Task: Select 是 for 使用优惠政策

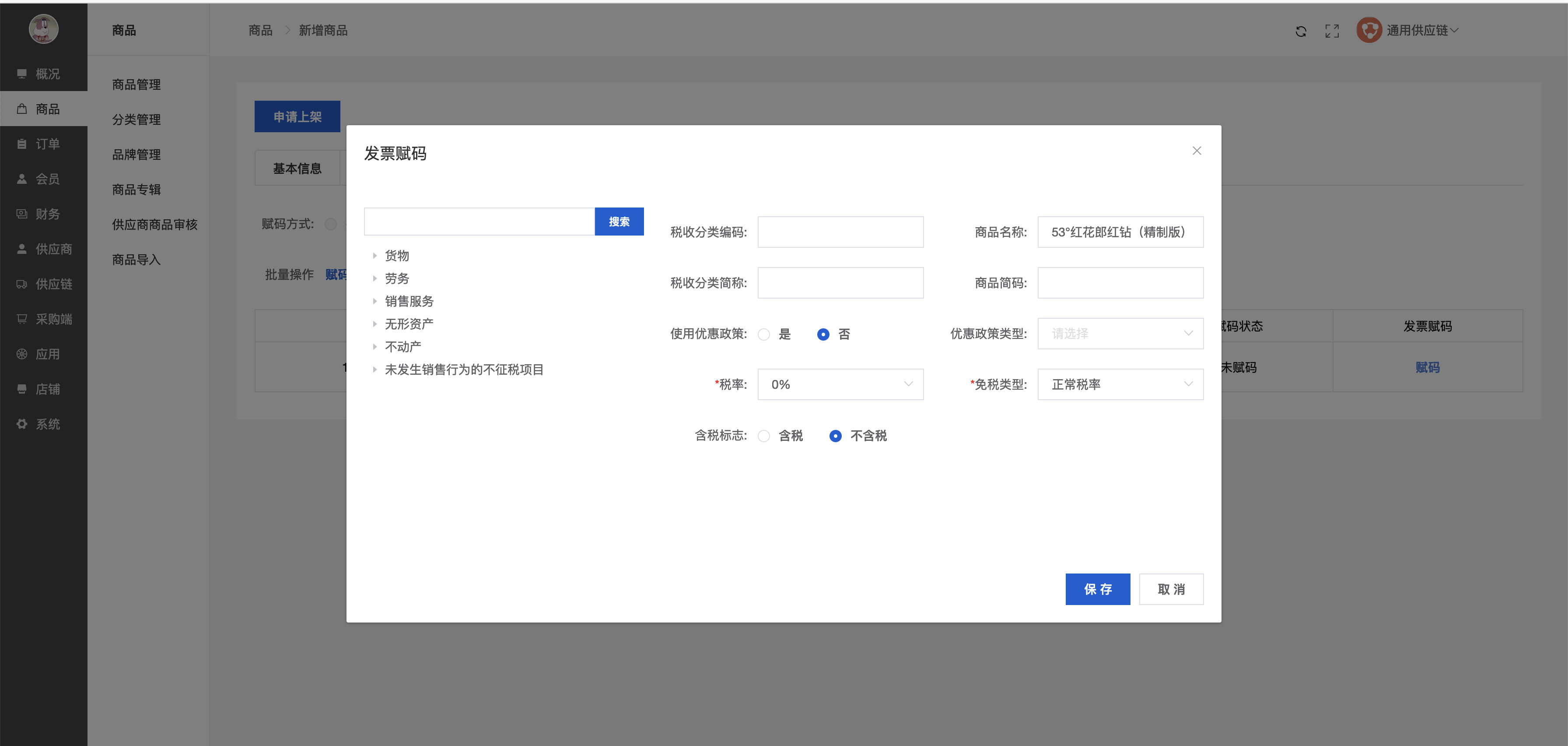Action: click(764, 334)
